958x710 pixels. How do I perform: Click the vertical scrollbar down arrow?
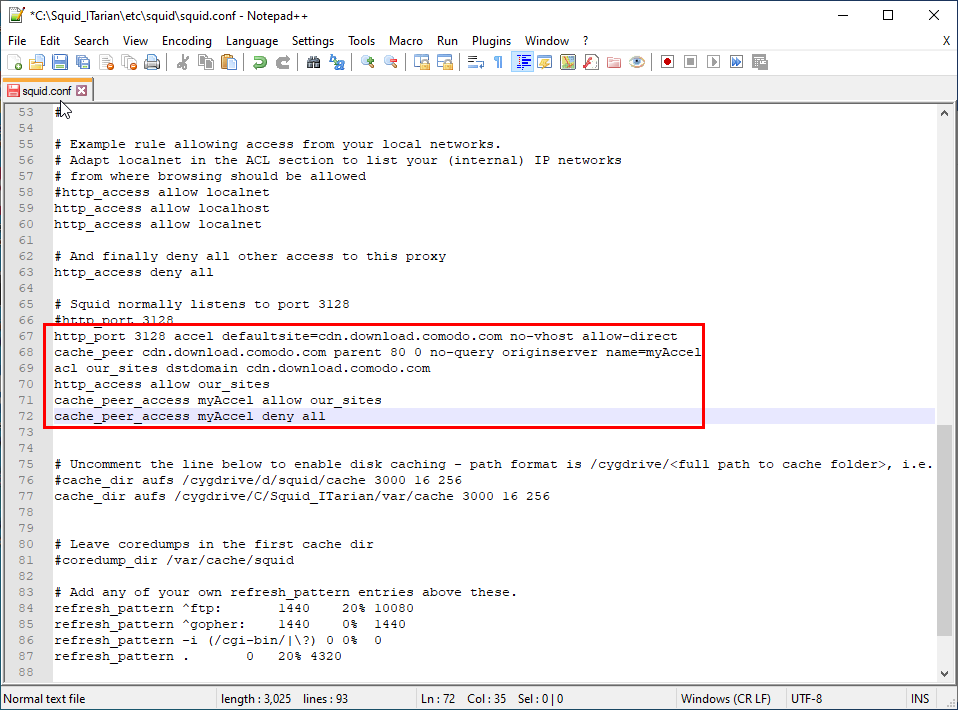pos(945,674)
